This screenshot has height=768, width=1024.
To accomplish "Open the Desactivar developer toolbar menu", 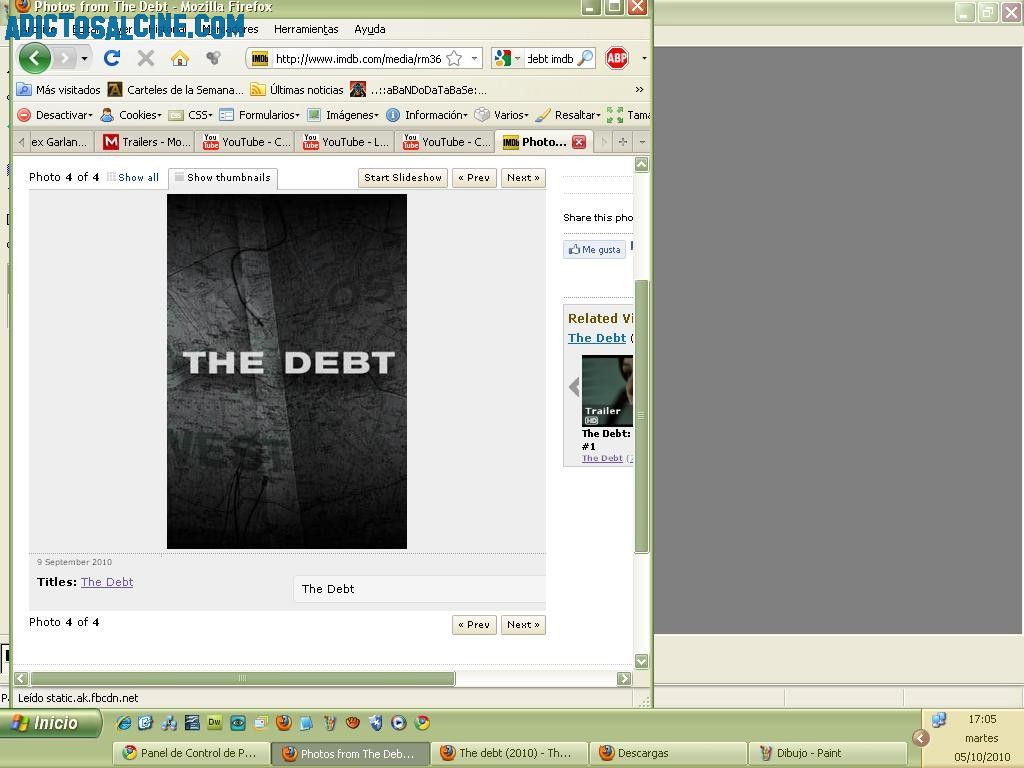I will [x=55, y=115].
